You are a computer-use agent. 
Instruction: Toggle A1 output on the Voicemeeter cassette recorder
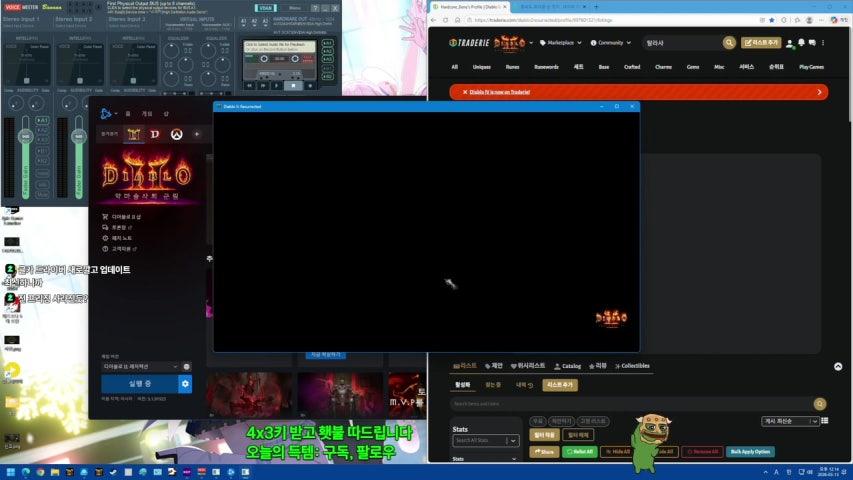click(327, 44)
